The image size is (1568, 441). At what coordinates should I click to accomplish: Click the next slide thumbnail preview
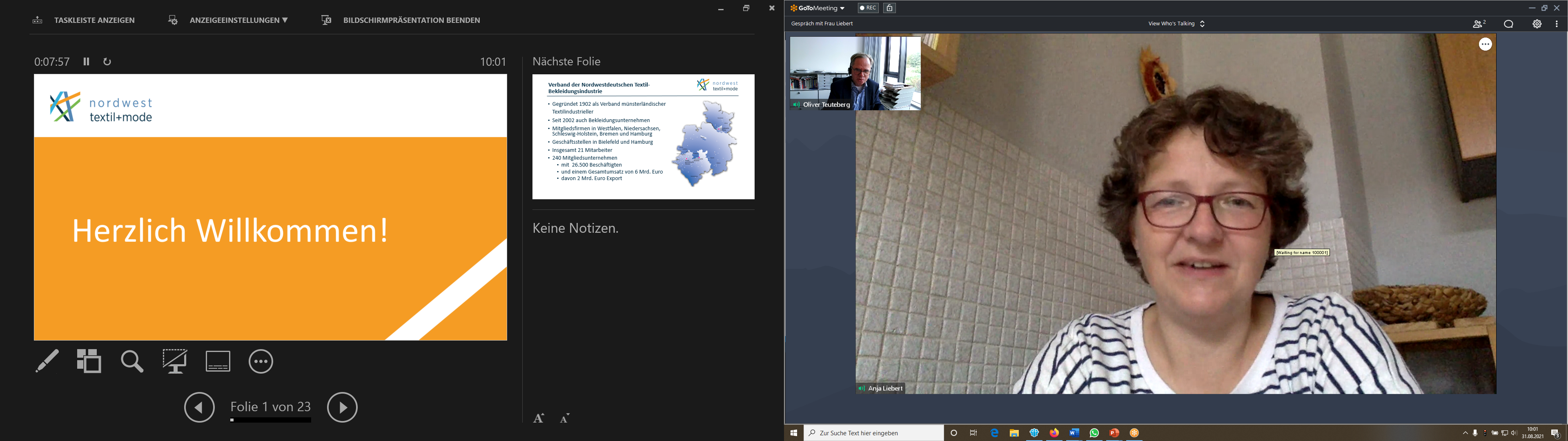point(643,136)
